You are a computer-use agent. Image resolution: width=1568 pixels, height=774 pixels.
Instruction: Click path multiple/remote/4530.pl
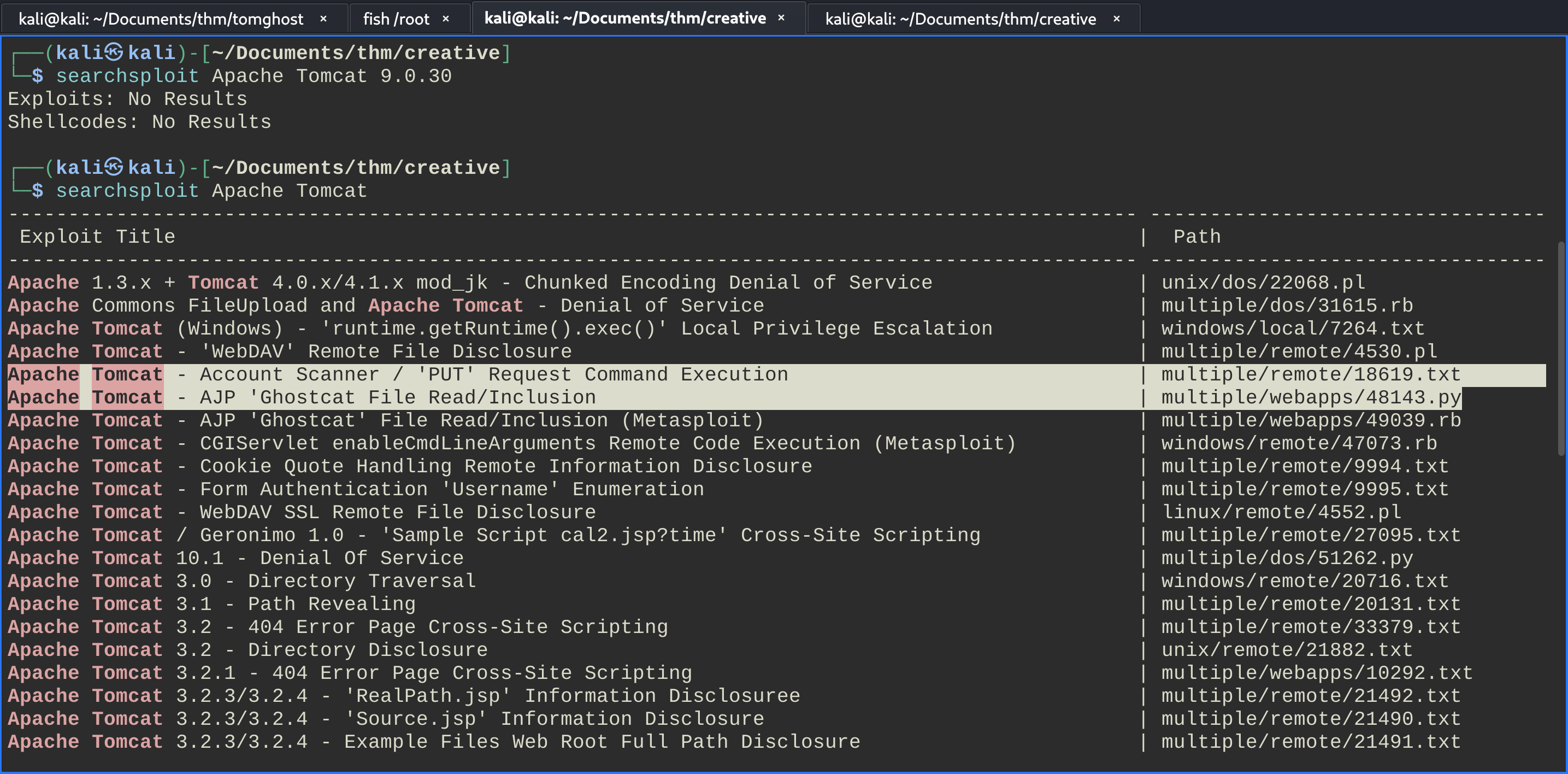[1299, 351]
